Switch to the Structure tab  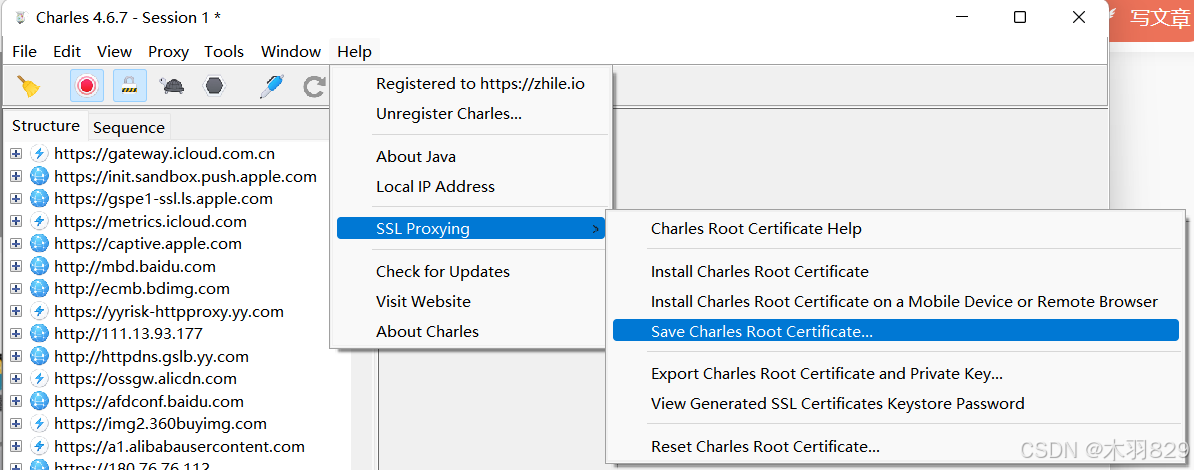pos(46,126)
